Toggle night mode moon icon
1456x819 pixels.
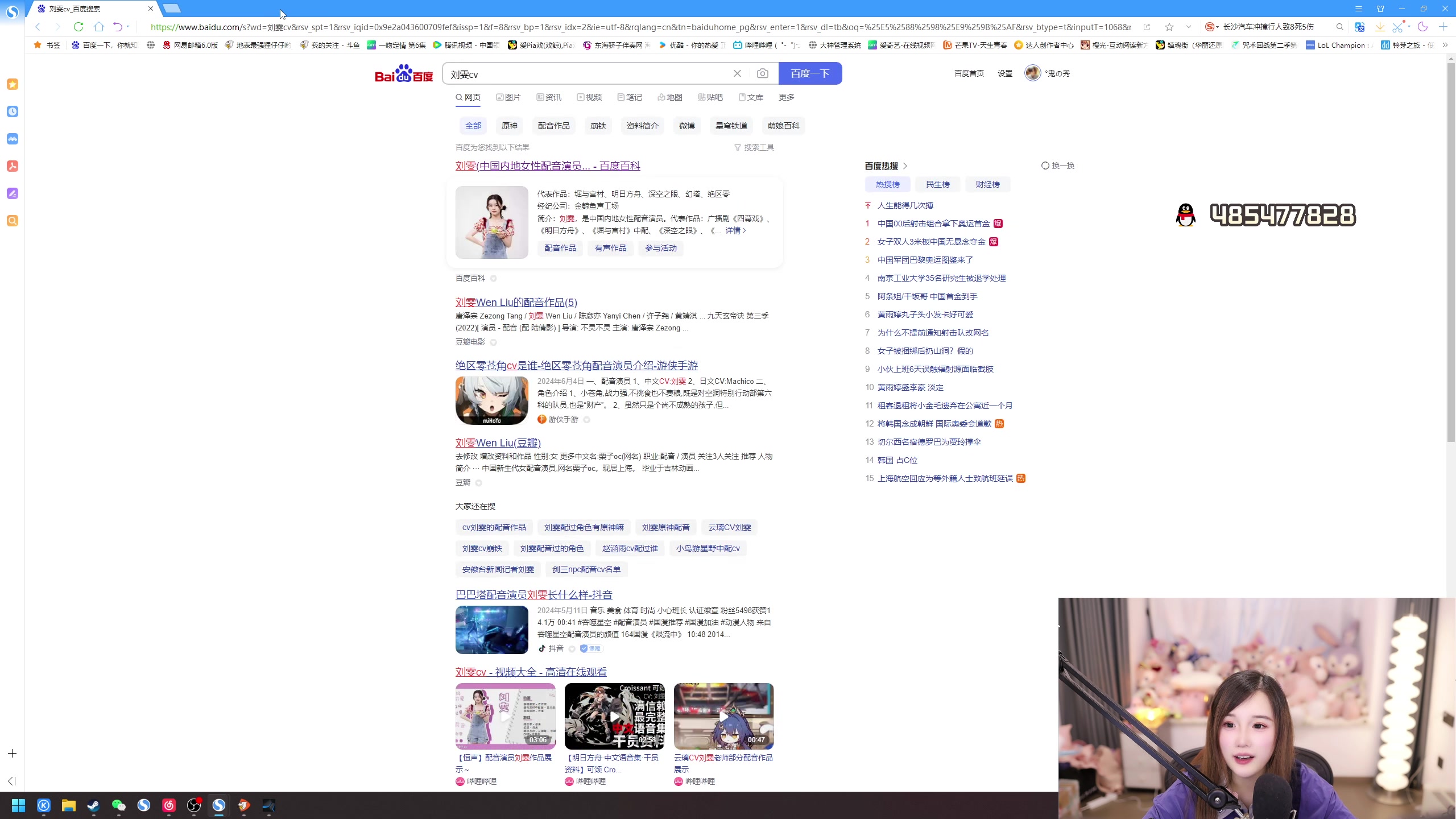click(1422, 27)
